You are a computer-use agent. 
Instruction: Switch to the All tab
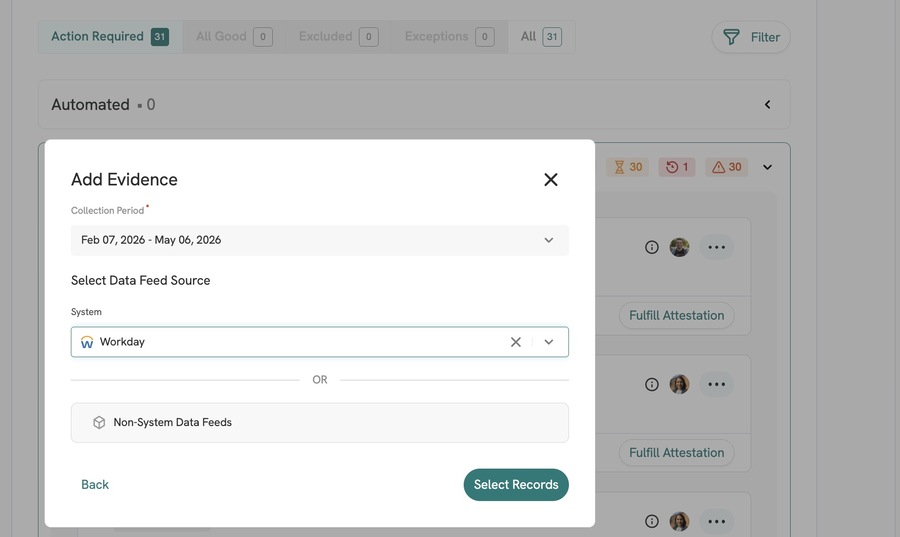[x=541, y=37]
